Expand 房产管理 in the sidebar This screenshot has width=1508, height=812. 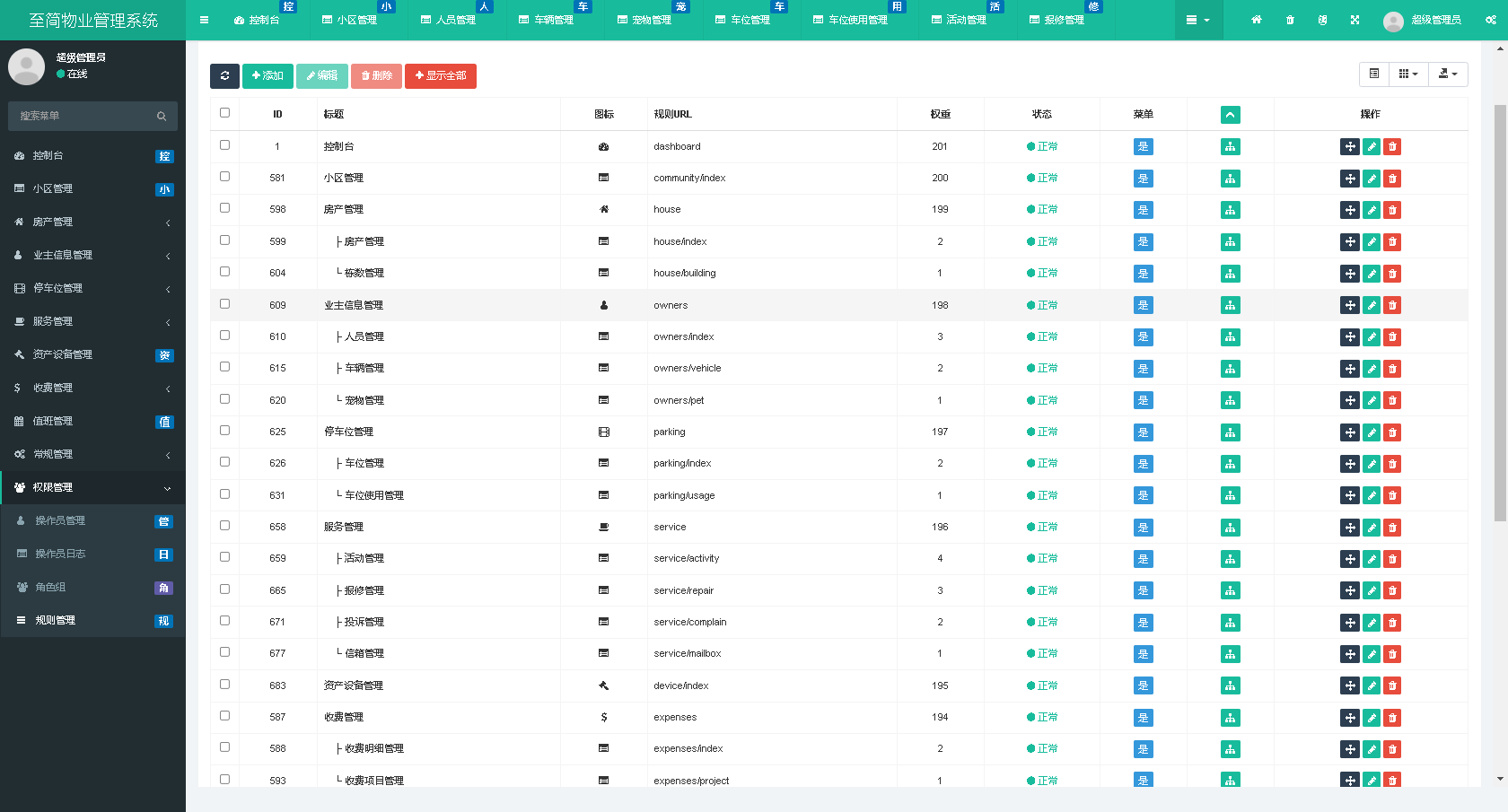(x=92, y=222)
